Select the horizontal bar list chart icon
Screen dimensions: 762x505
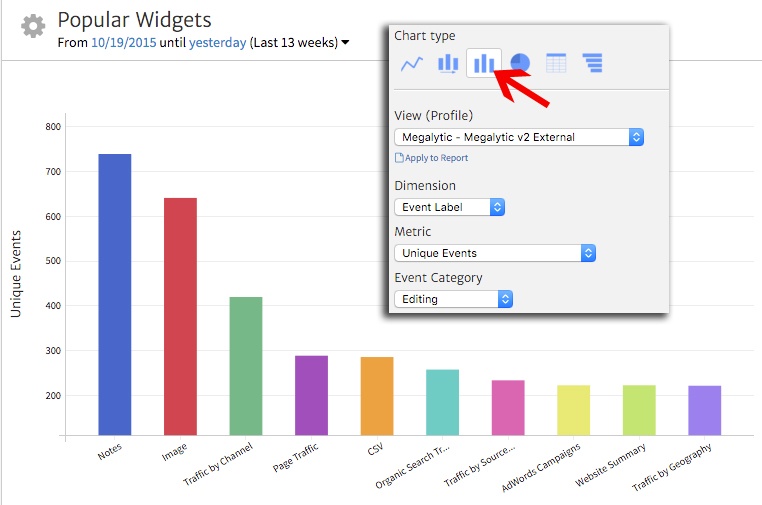pos(593,64)
